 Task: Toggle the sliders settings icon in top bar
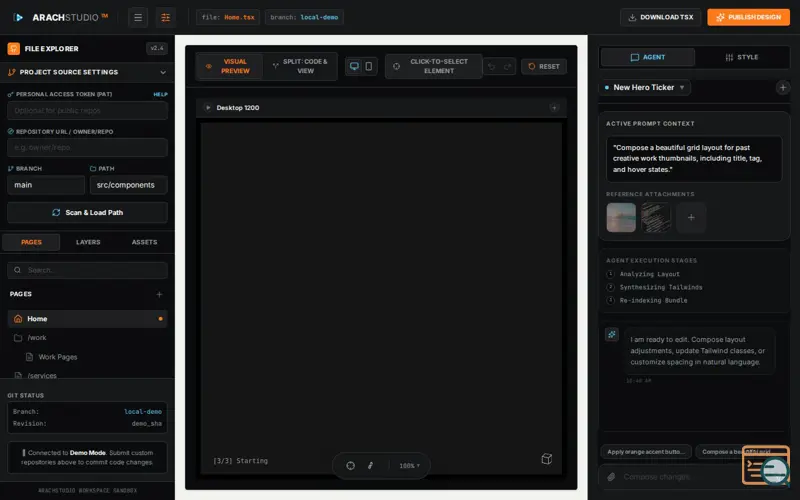tap(165, 17)
